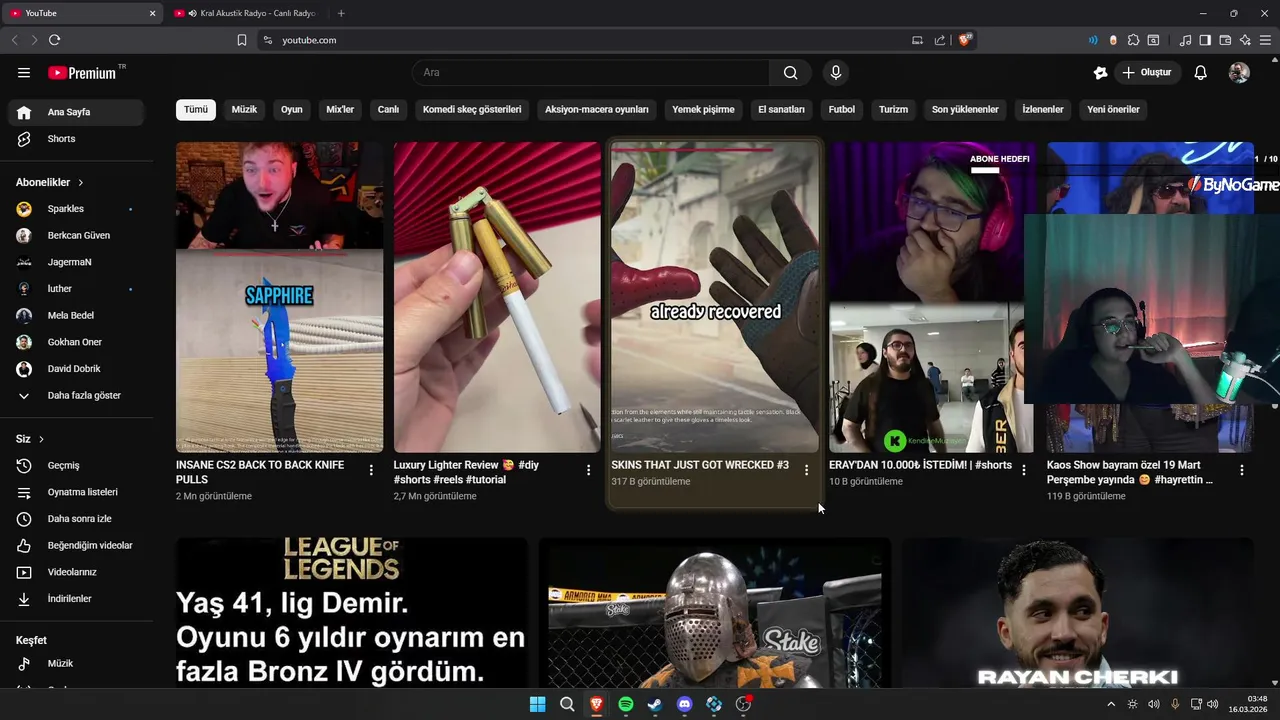This screenshot has height=720, width=1280.
Task: Open Berkcan Güven channel subscription
Action: (x=76, y=235)
